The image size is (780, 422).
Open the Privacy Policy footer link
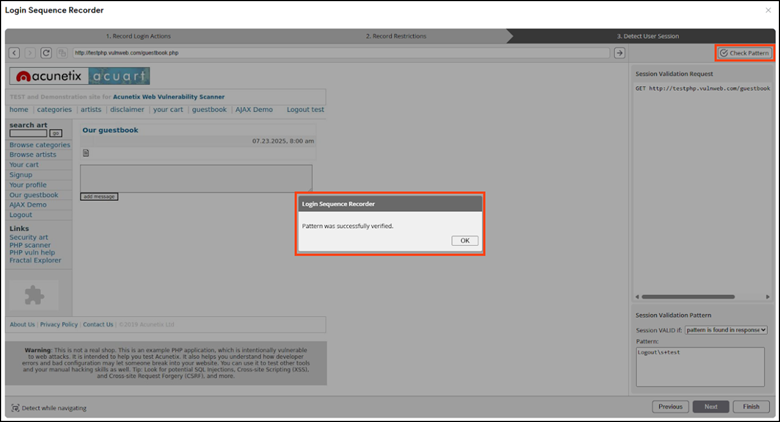pos(59,324)
